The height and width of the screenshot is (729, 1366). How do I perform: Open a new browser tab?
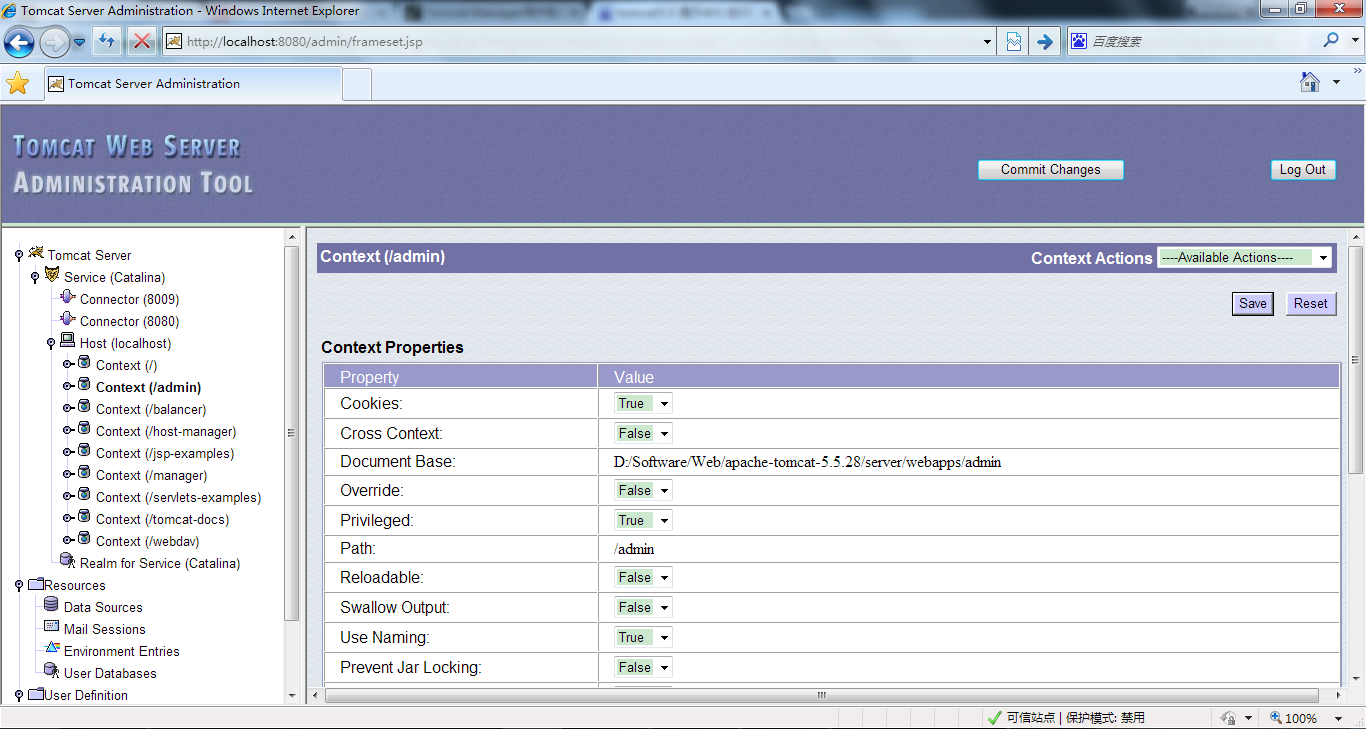[x=357, y=84]
